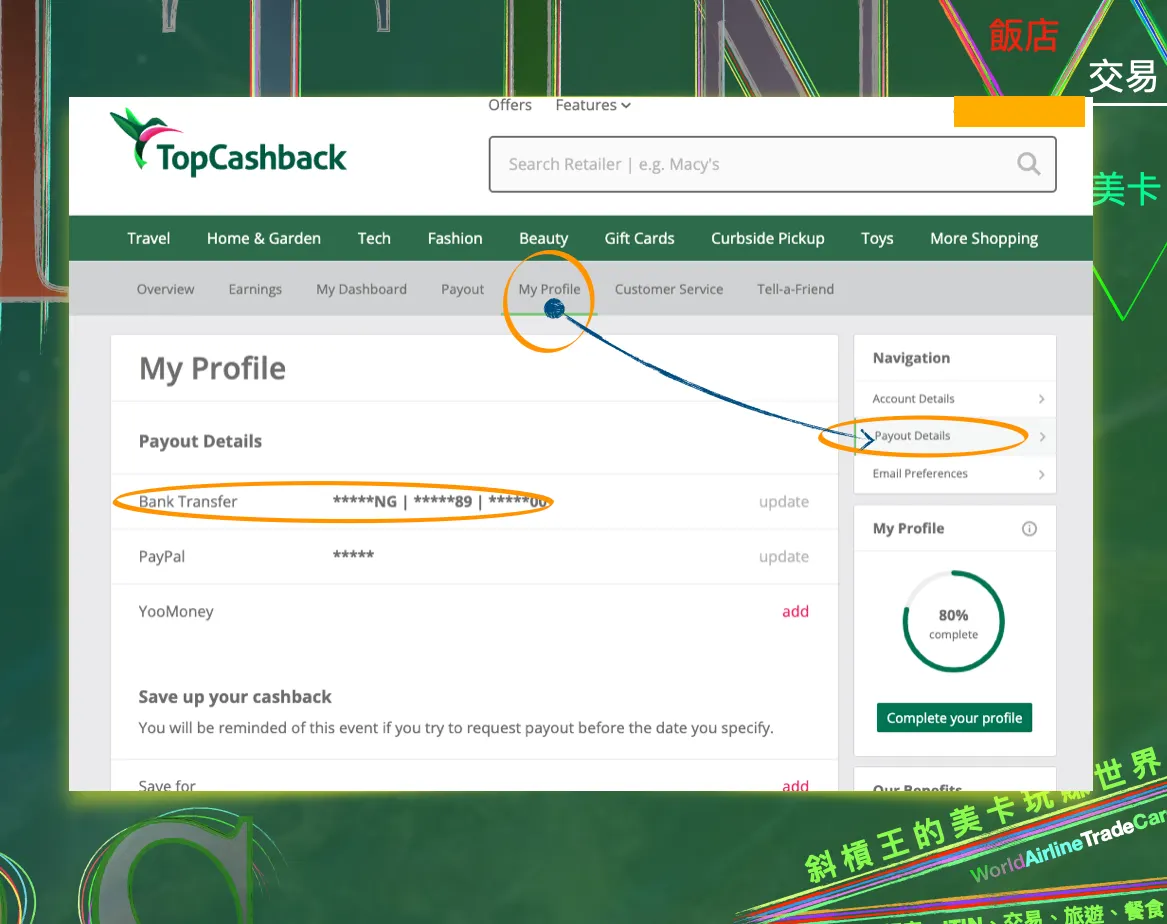Viewport: 1167px width, 924px height.
Task: Click the My Profile page heading
Action: (212, 369)
